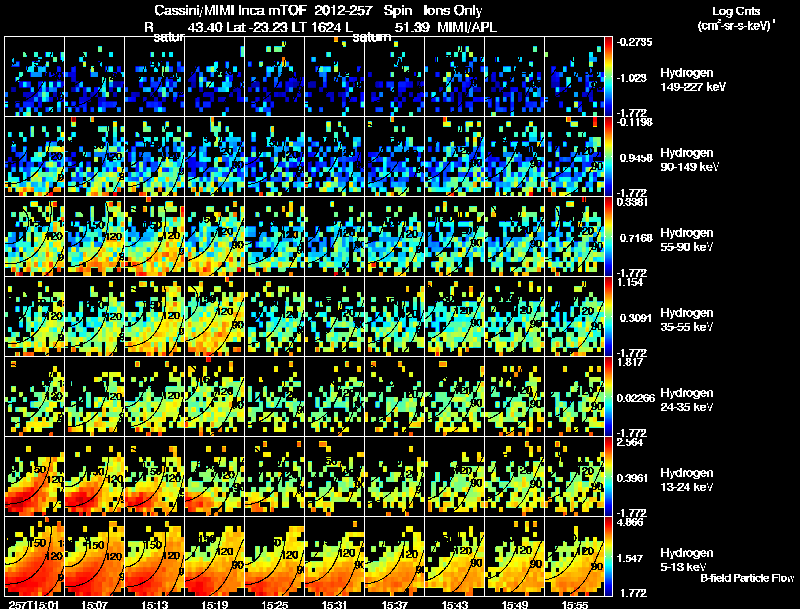Screen dimensions: 800x609
Task: Click the 5-13 keV Hydrogen image at 257T15:01
Action: click(x=35, y=556)
